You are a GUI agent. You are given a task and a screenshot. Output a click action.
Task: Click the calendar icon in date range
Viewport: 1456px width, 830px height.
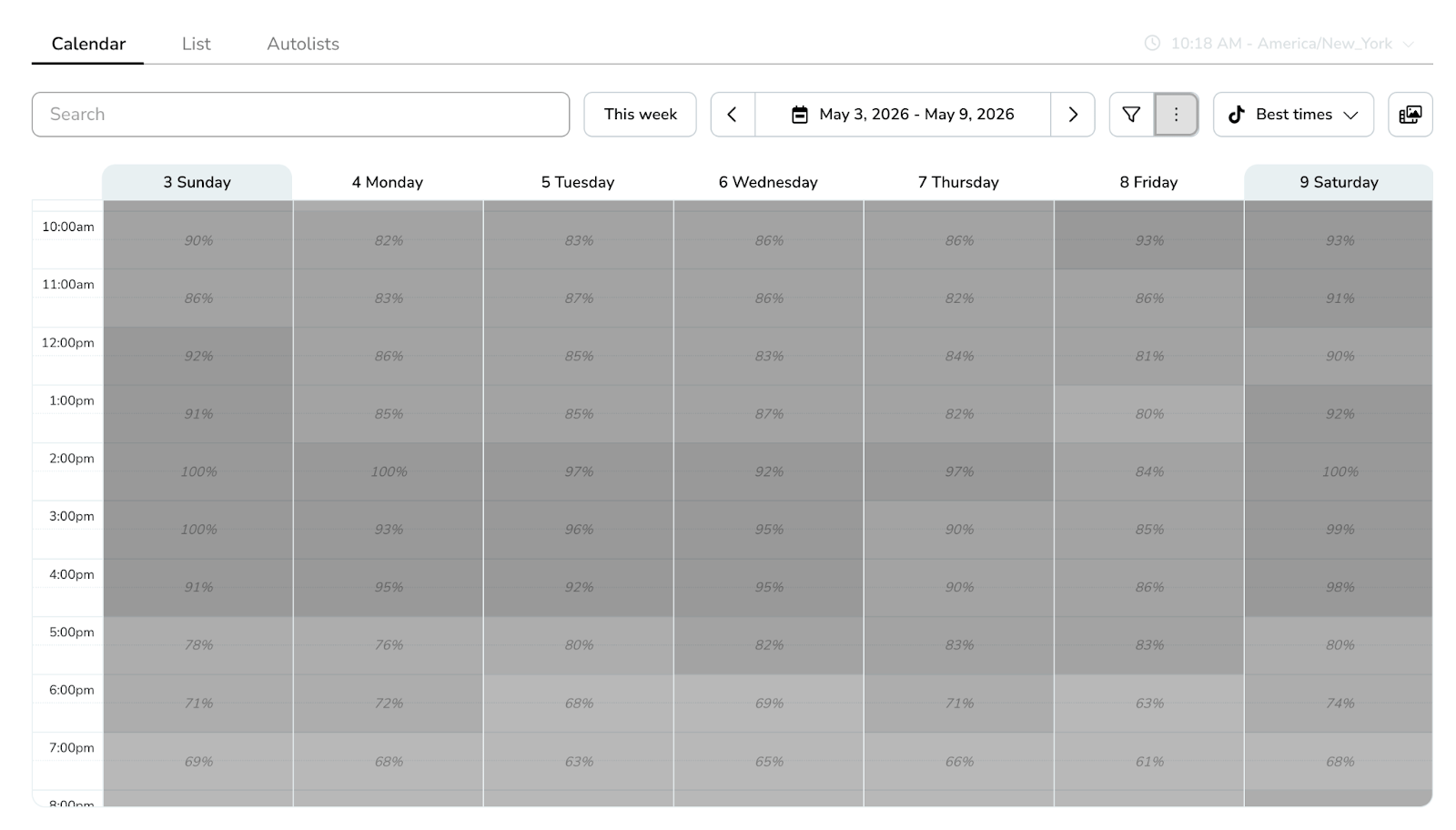[799, 115]
